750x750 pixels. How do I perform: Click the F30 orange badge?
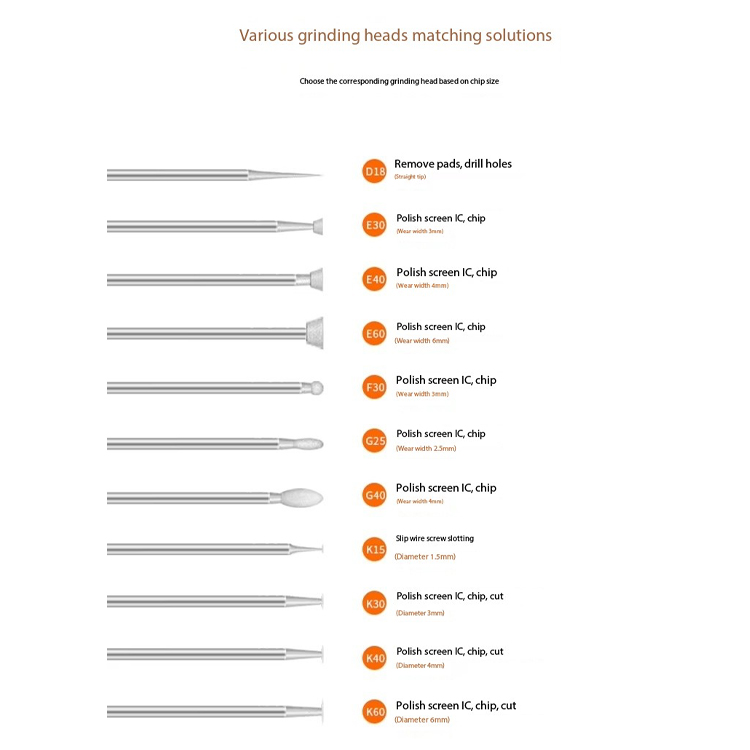[x=375, y=387]
